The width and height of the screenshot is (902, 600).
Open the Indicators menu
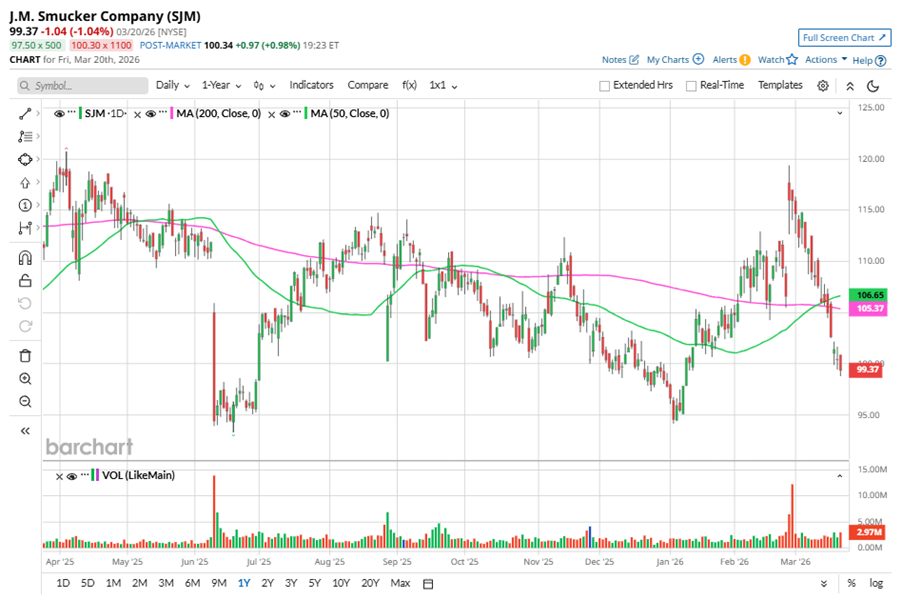tap(311, 85)
